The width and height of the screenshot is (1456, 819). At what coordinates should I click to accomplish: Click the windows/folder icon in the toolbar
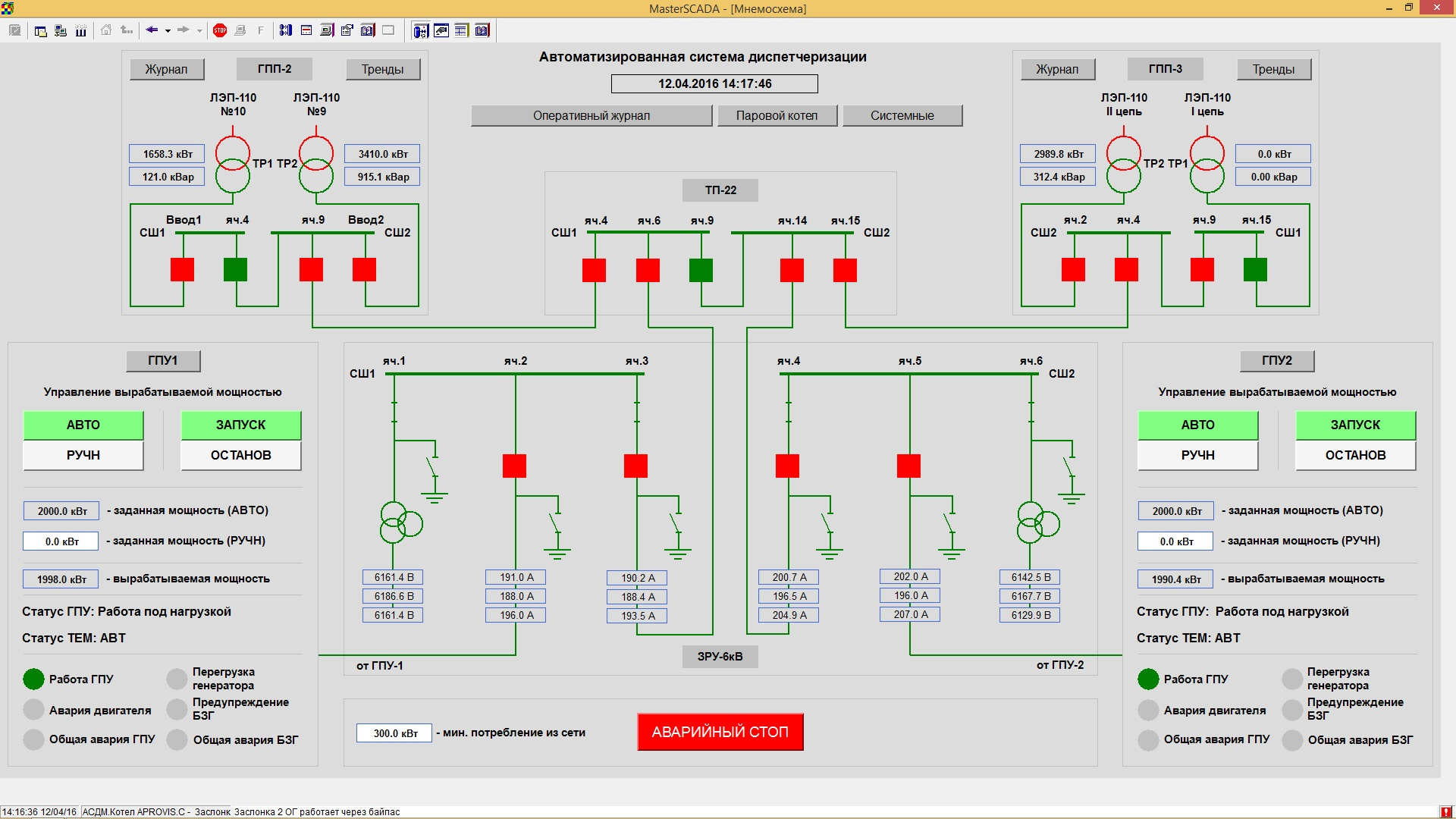pos(41,30)
